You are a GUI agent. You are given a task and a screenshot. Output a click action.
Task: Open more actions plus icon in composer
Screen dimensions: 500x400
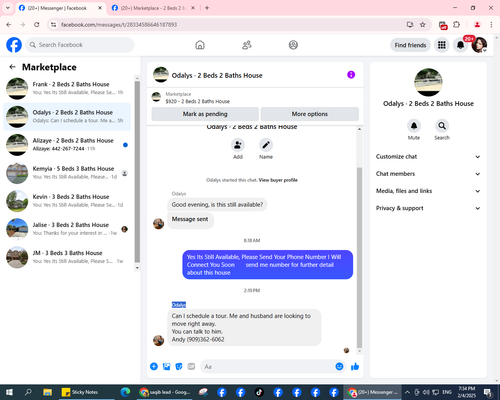[154, 367]
